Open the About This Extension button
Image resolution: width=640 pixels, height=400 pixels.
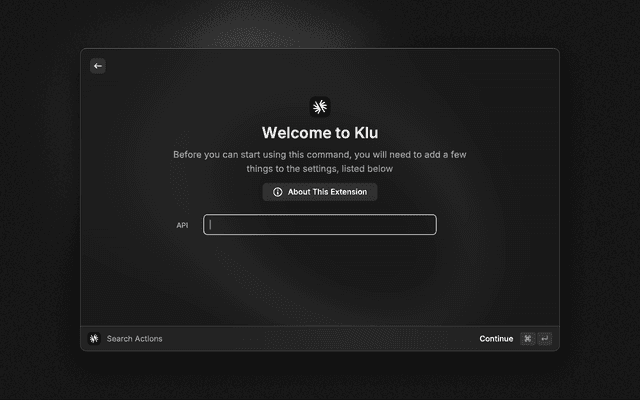(x=320, y=192)
